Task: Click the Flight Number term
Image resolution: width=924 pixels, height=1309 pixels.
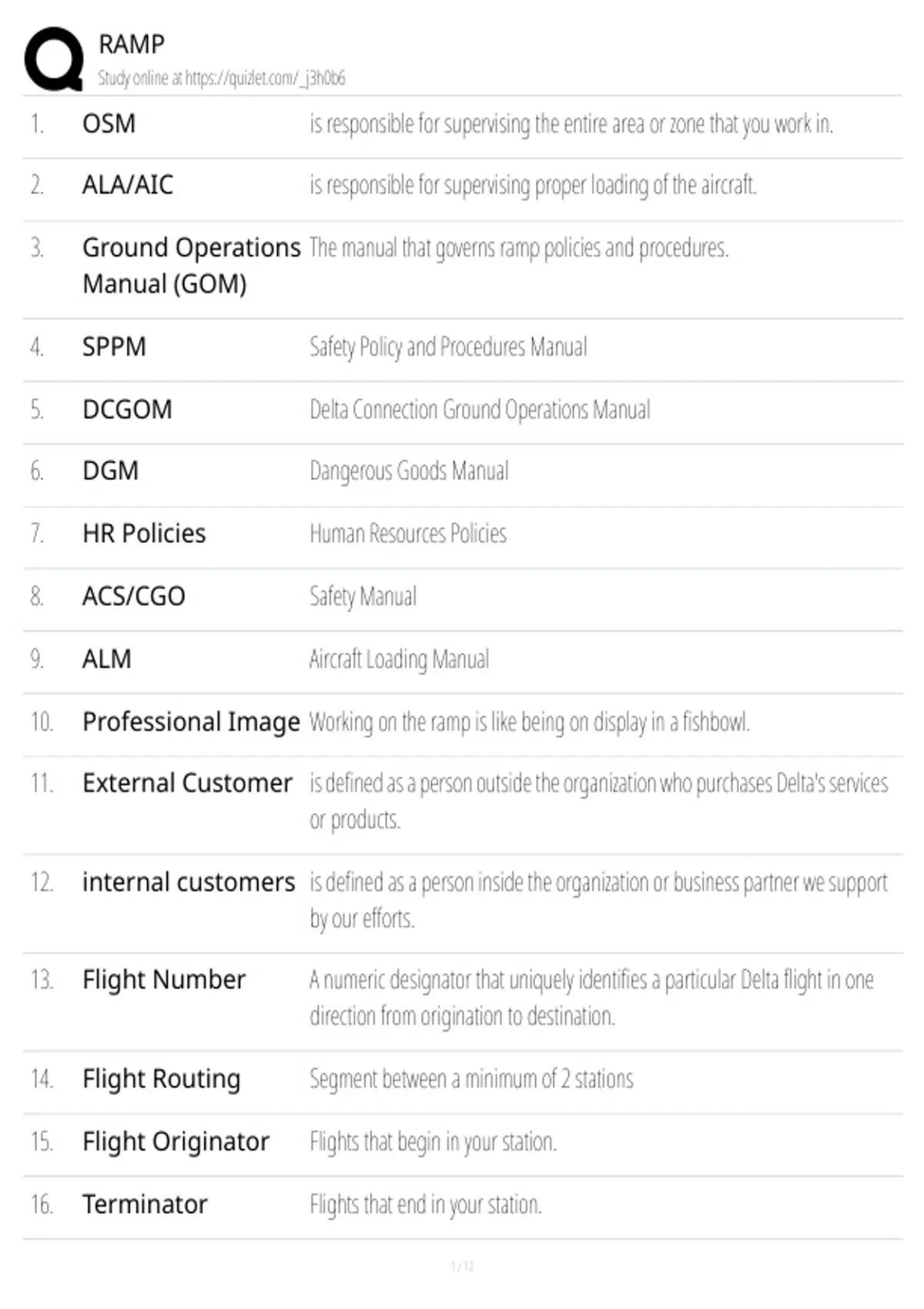Action: 164,980
